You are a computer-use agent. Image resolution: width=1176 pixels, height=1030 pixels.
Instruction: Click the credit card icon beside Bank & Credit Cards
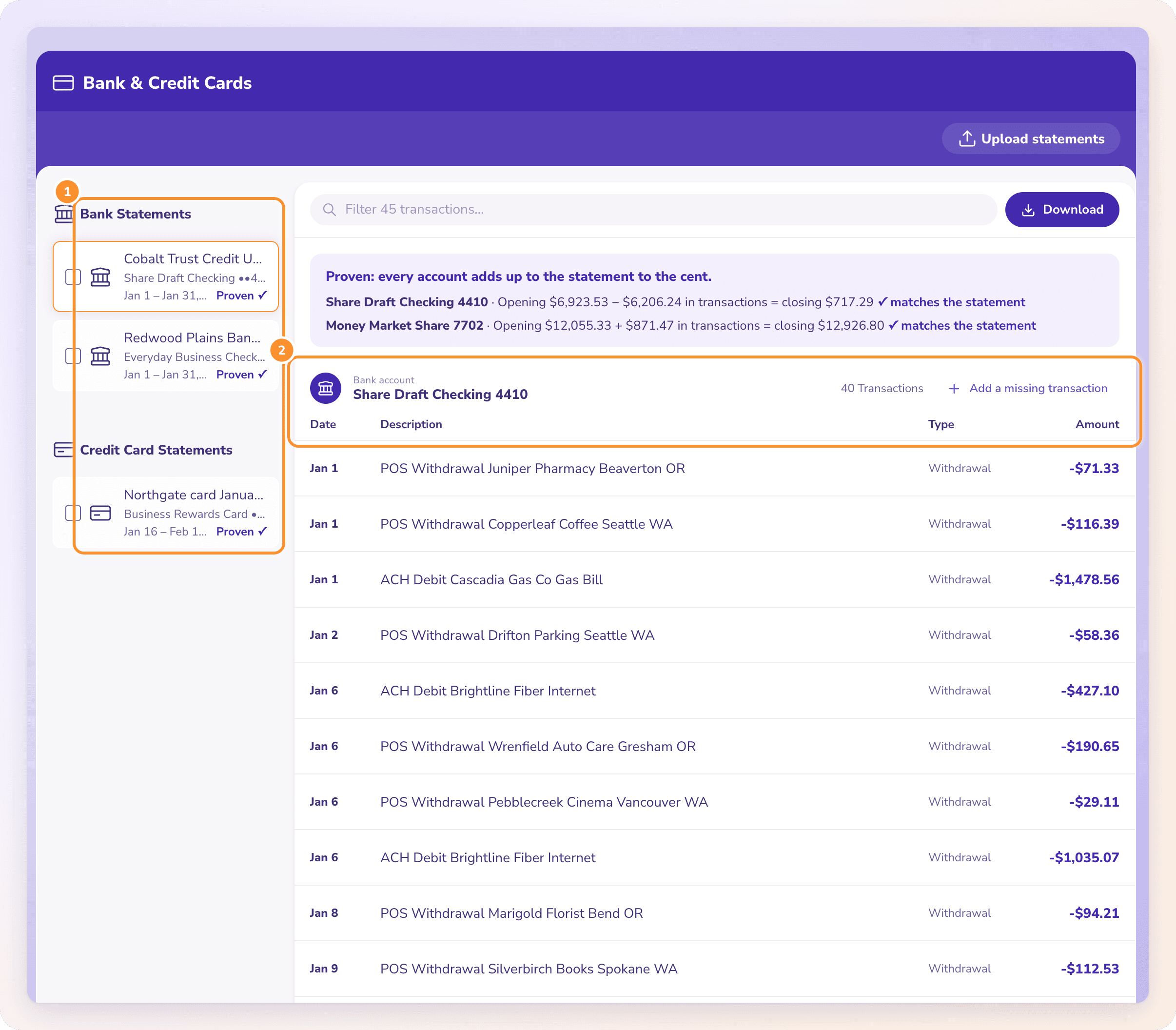63,83
